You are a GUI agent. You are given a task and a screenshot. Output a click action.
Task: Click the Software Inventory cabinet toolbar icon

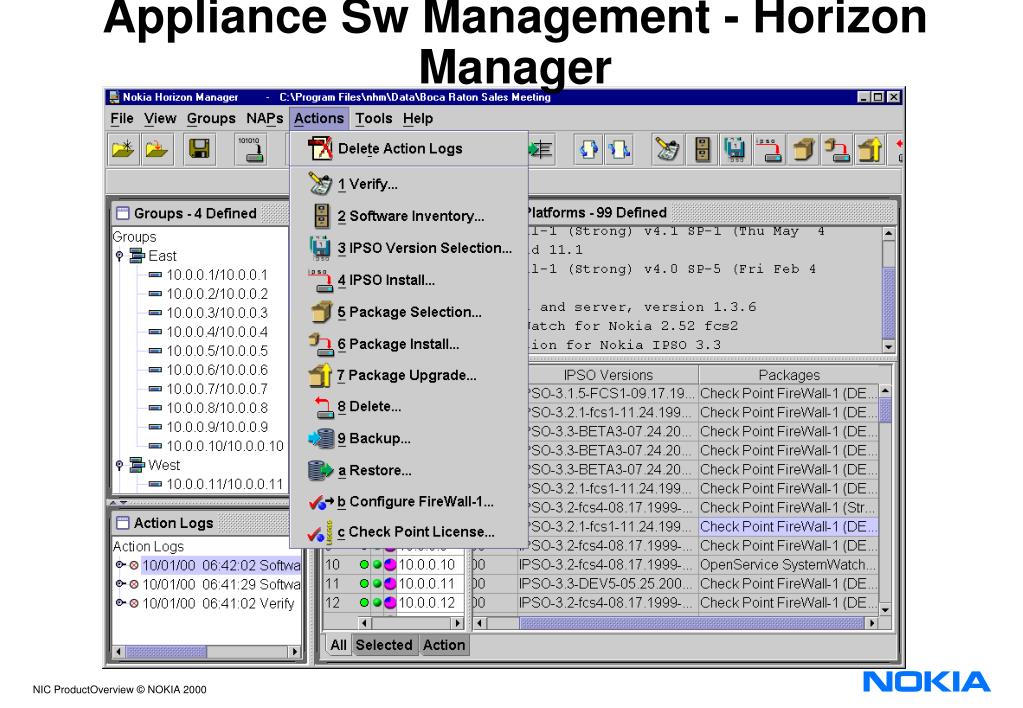702,149
